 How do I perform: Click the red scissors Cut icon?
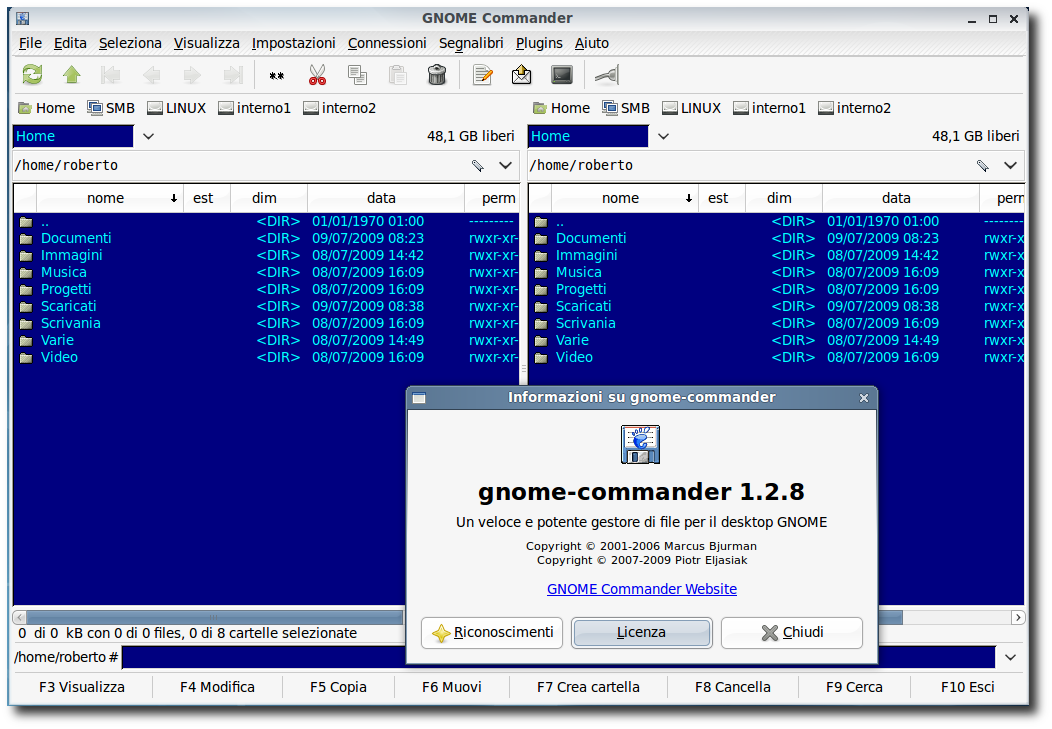(x=317, y=74)
